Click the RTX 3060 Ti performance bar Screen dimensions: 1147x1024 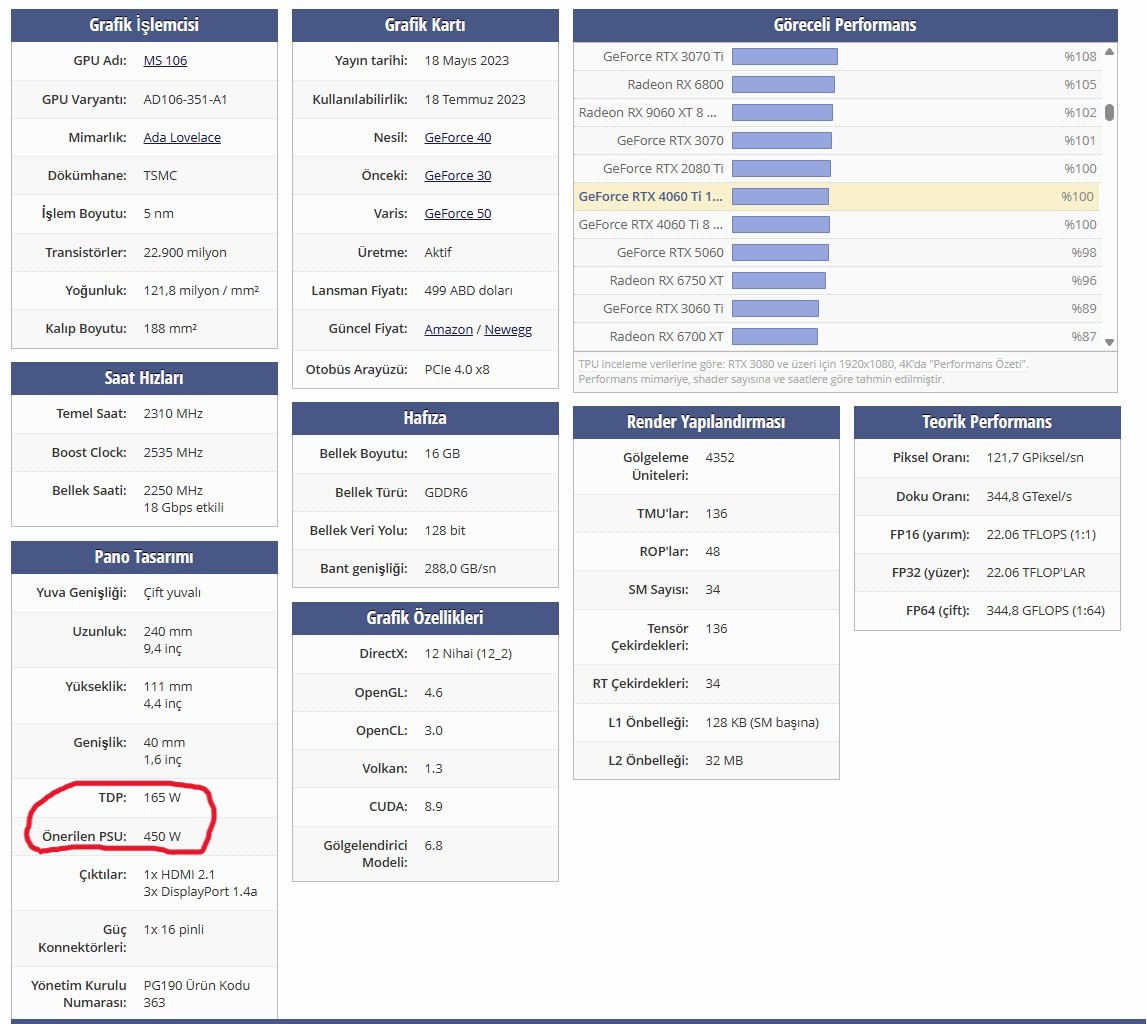[775, 309]
